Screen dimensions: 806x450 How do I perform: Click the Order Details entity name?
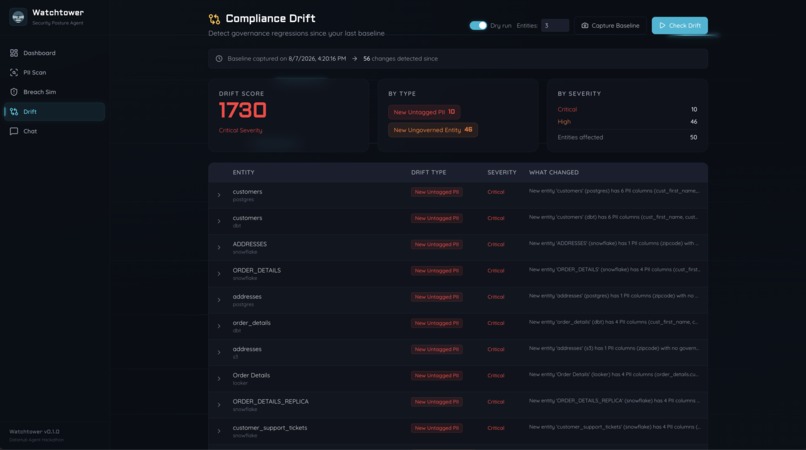[x=251, y=375]
